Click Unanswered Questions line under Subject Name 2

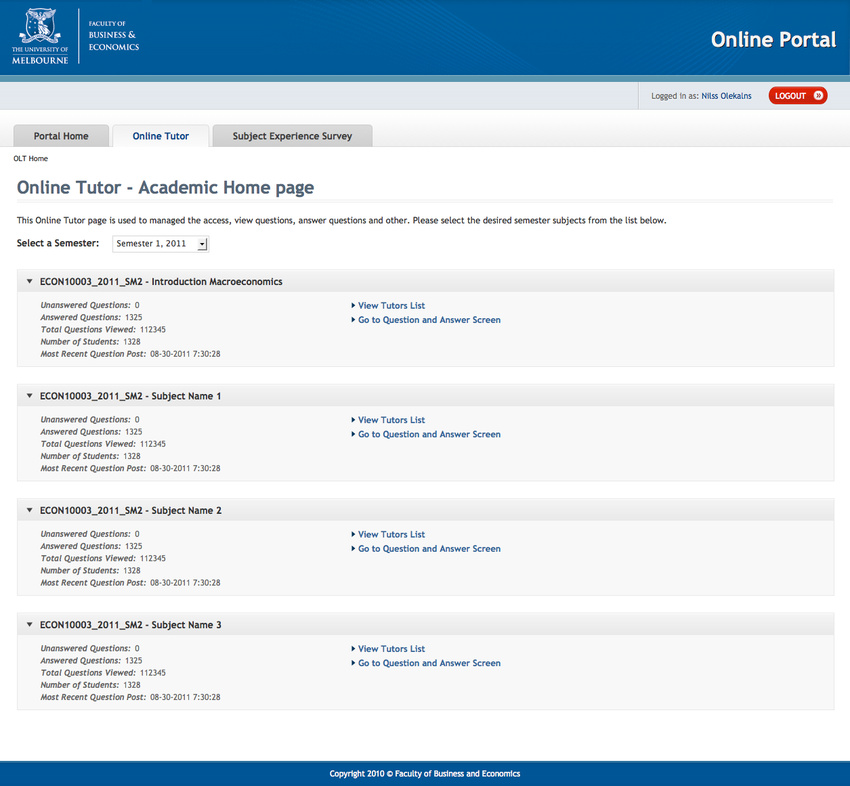(90, 534)
